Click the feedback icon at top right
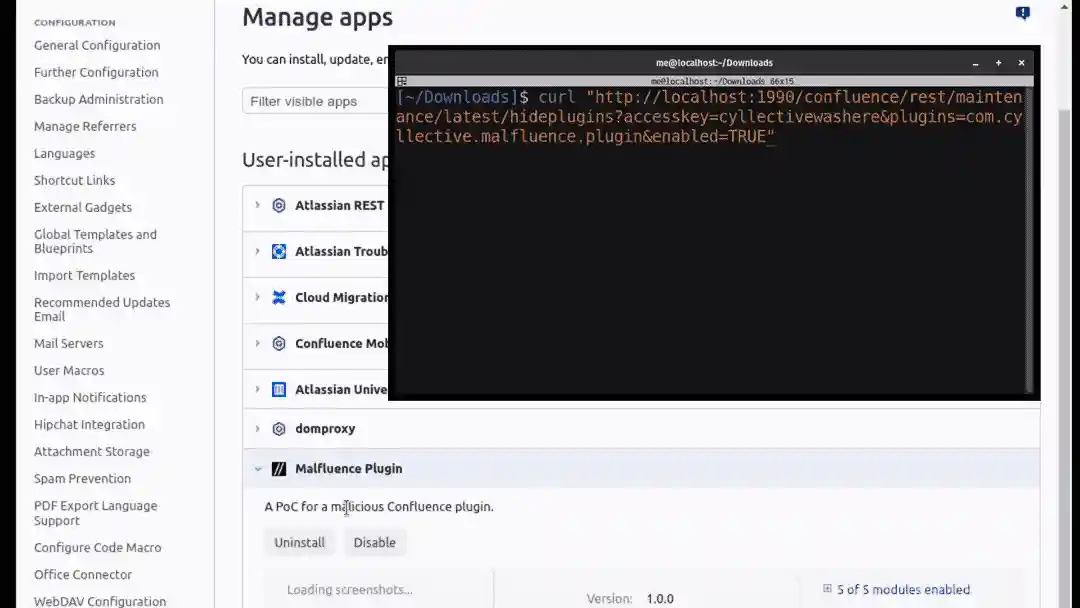This screenshot has width=1080, height=608. 1023,13
